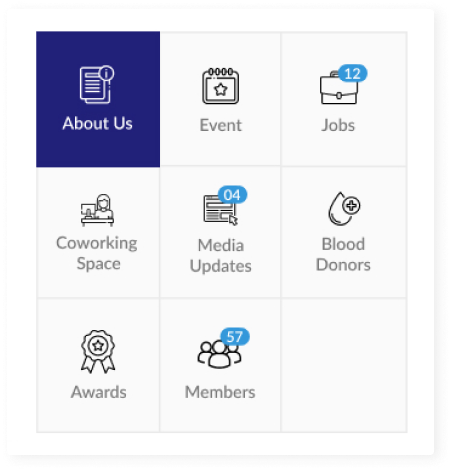Viewport: 451px width, 470px height.
Task: Select the Coworking Space desk icon
Action: 97,210
